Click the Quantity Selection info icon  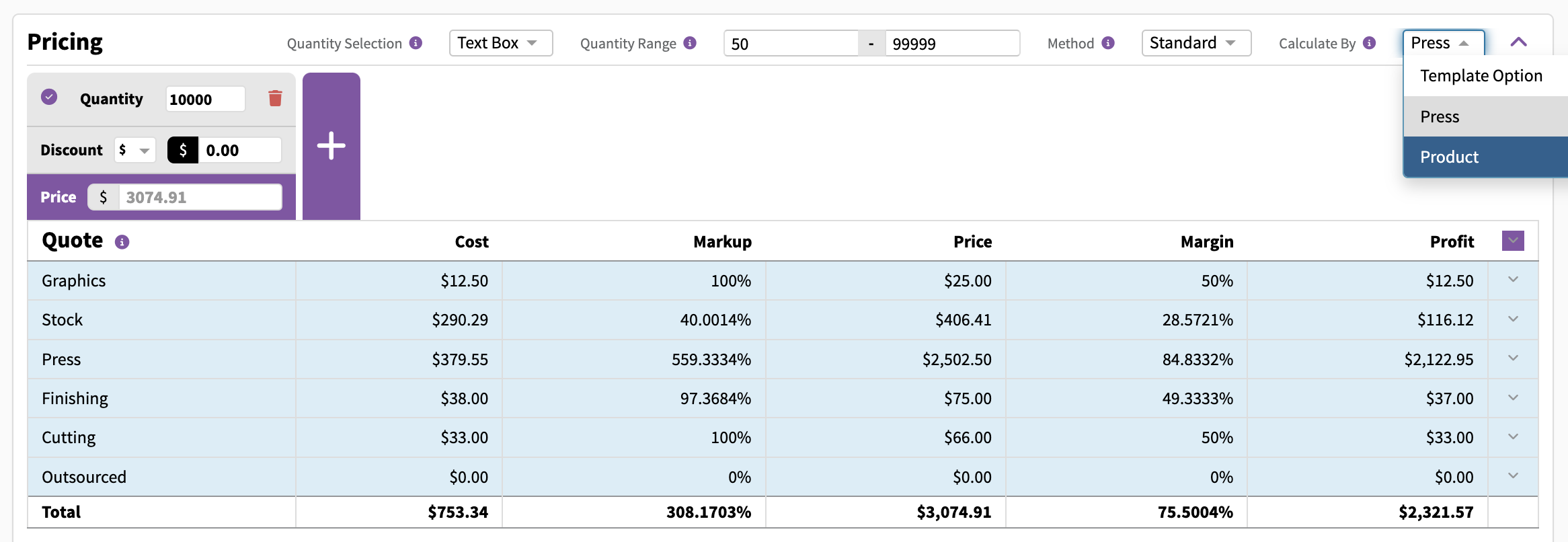416,43
